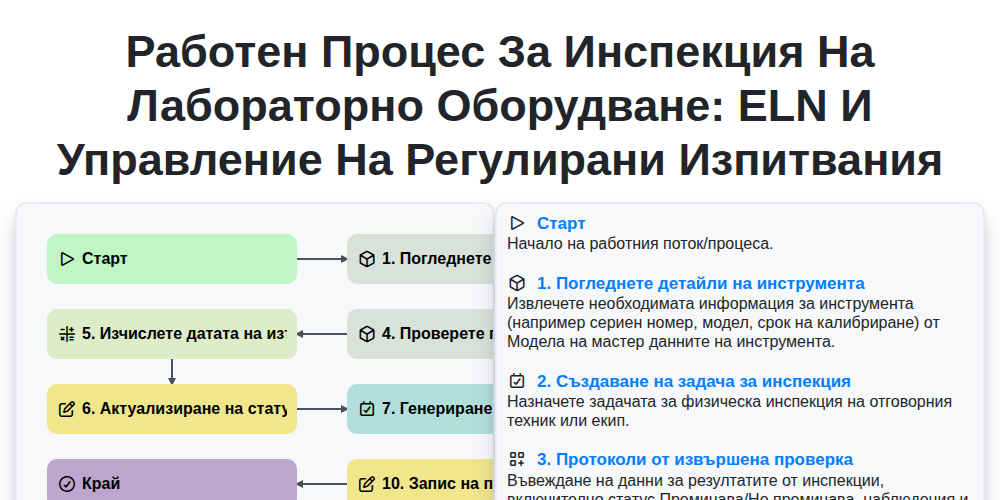The width and height of the screenshot is (1000, 500).
Task: Click the QR-grid icon beside 3. Протоколи heading
Action: (x=517, y=459)
